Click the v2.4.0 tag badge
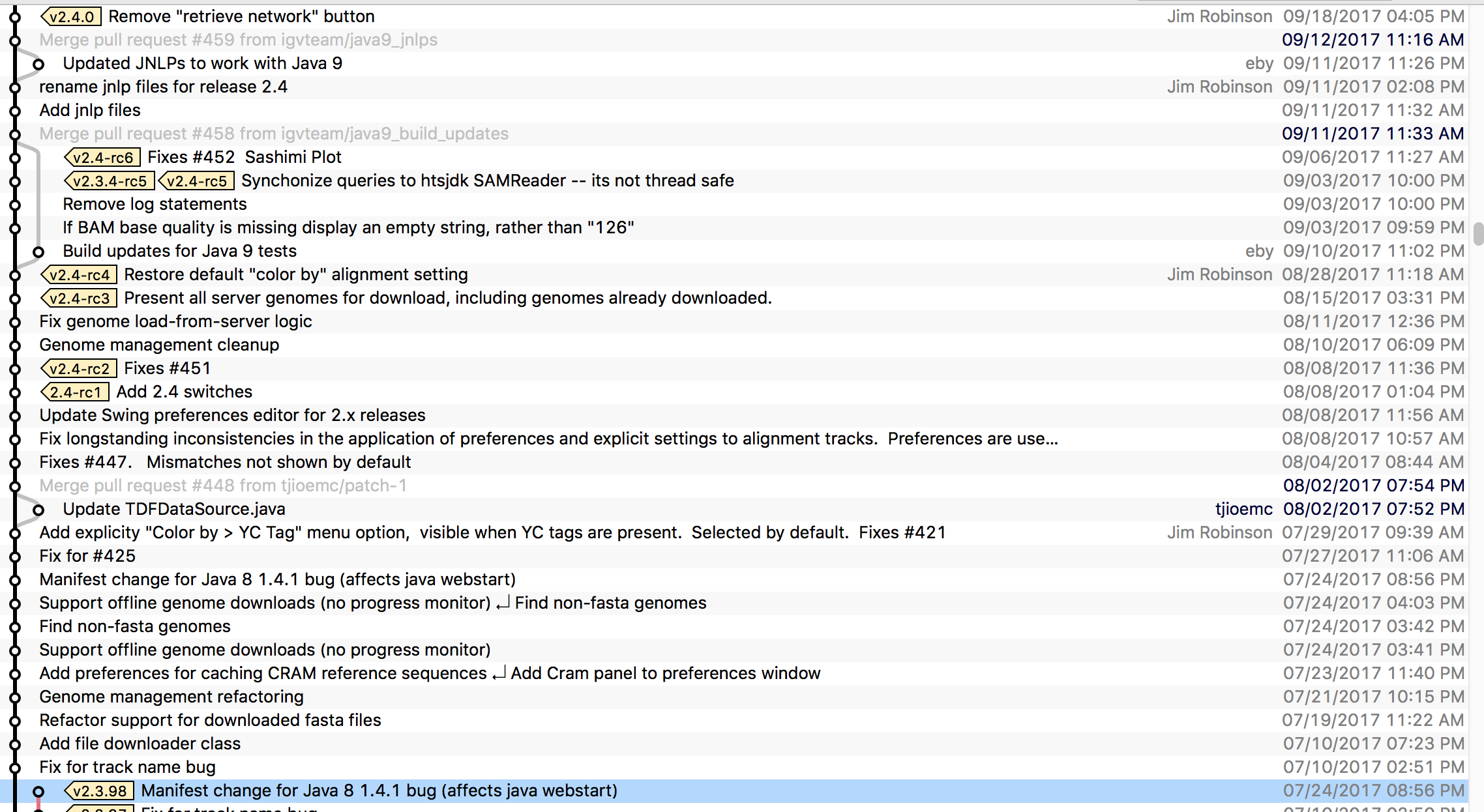 pos(72,16)
